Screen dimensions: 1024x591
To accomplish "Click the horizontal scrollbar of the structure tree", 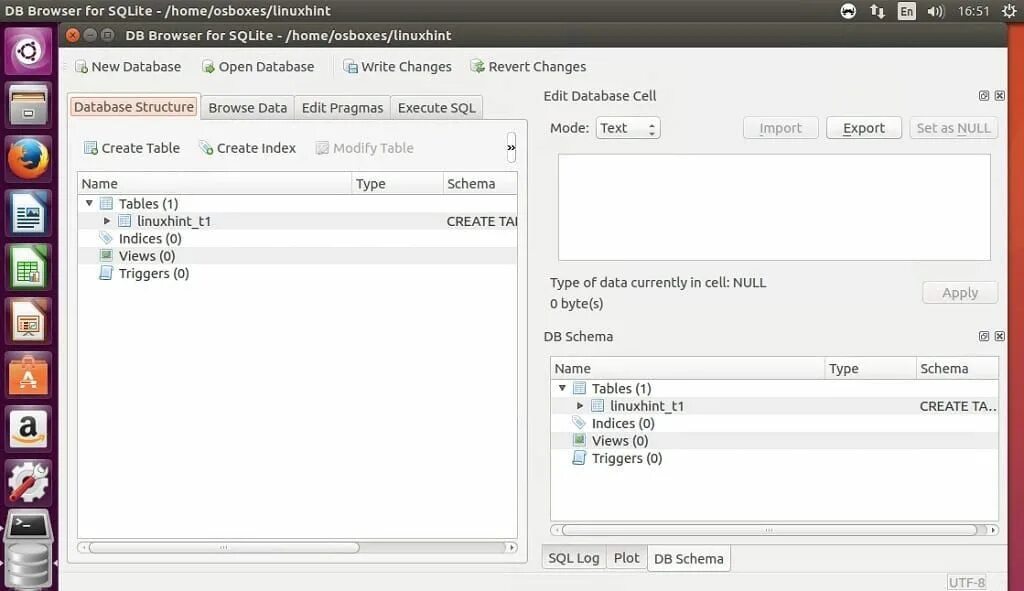I will pyautogui.click(x=223, y=547).
